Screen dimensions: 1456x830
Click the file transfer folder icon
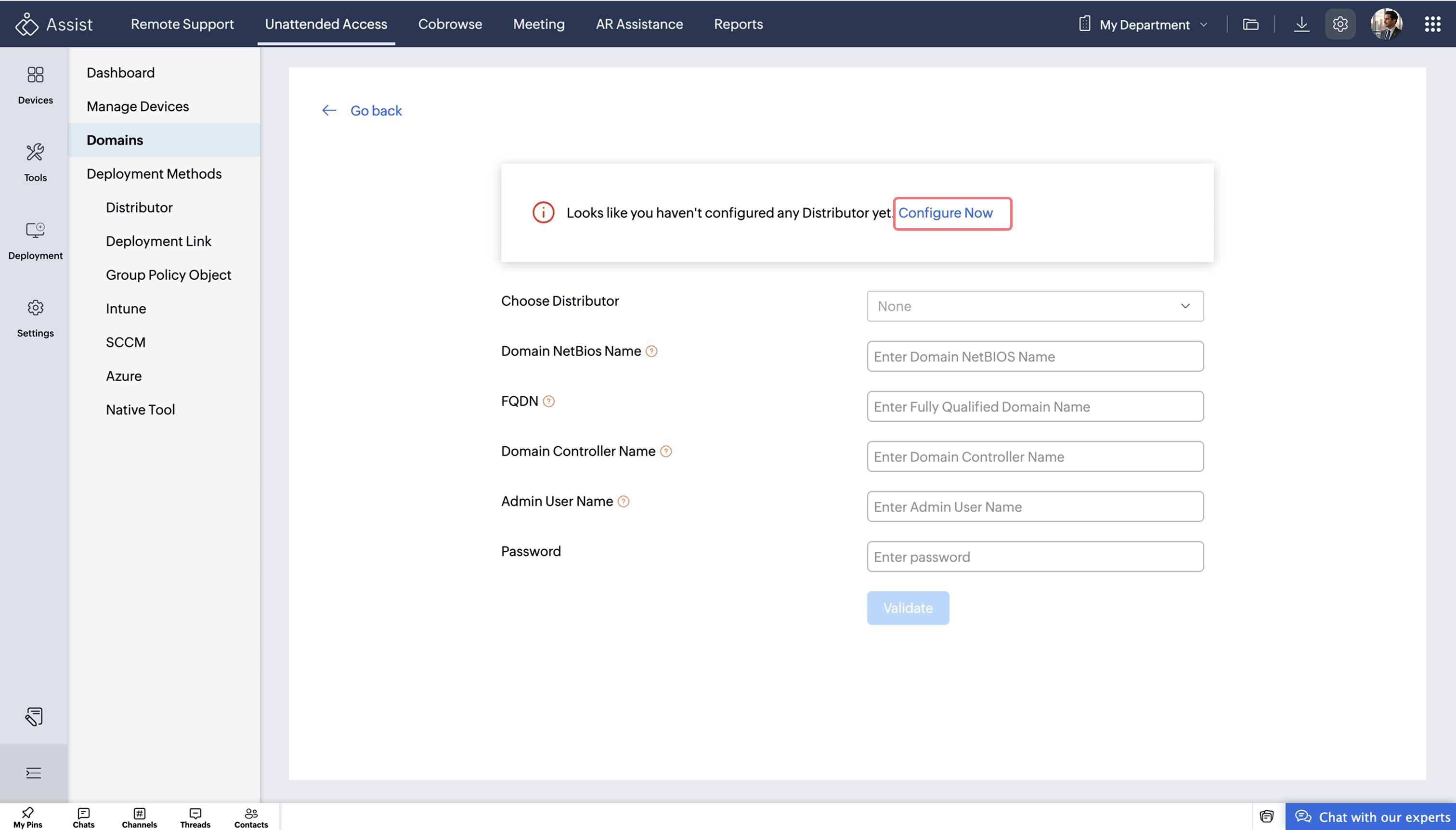pos(1250,24)
